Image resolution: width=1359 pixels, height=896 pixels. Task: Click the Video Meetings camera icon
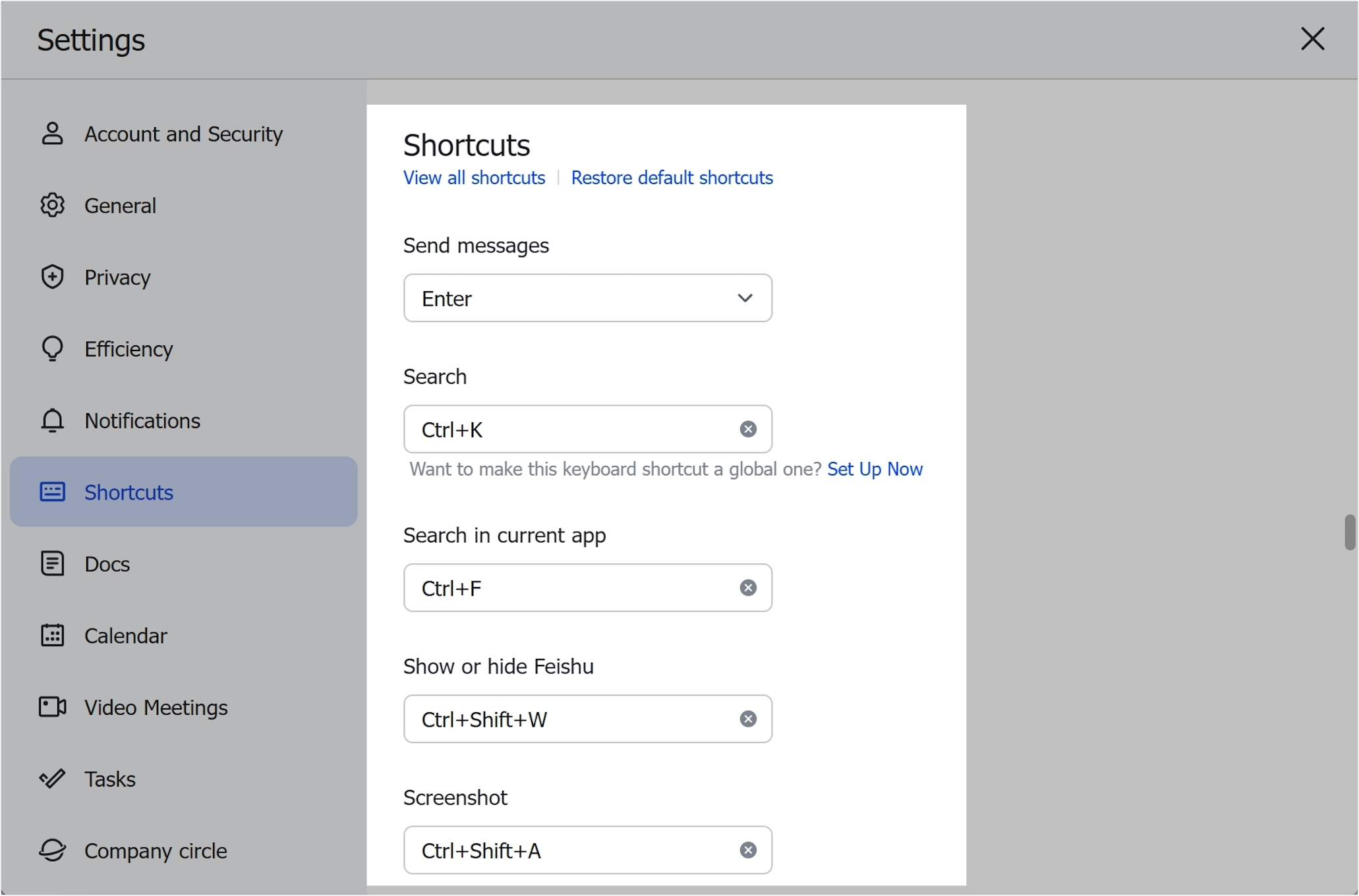tap(52, 707)
